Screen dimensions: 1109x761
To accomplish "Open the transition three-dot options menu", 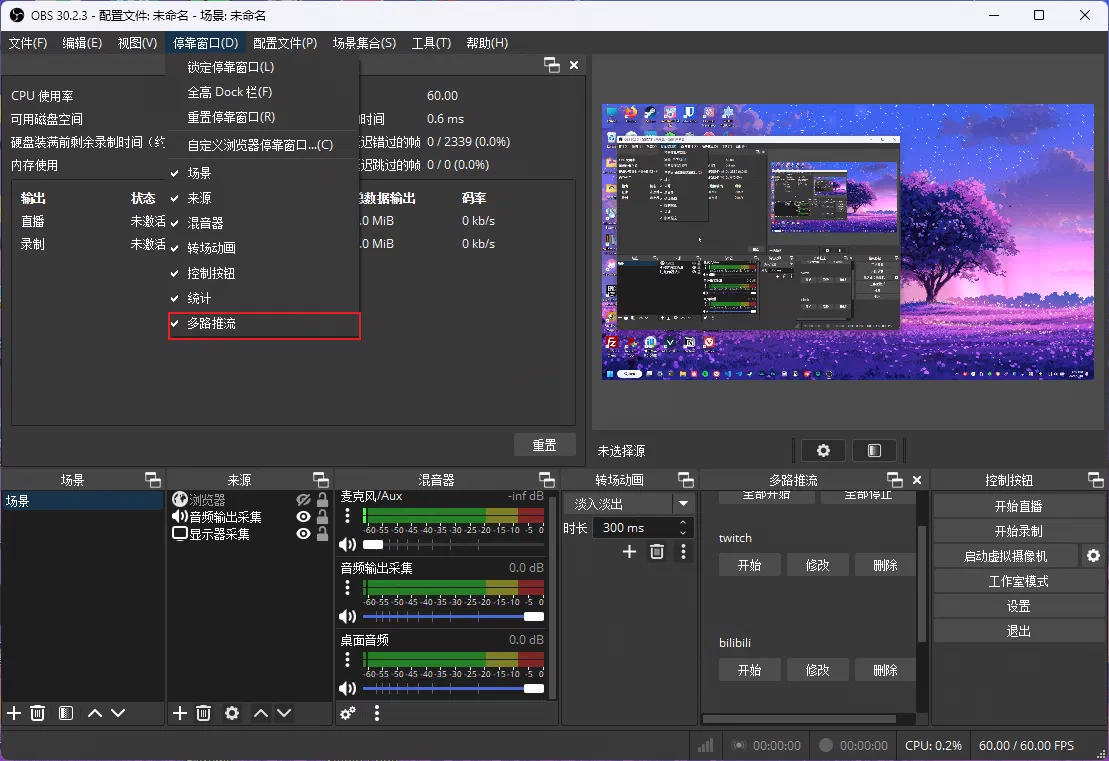I will (684, 551).
